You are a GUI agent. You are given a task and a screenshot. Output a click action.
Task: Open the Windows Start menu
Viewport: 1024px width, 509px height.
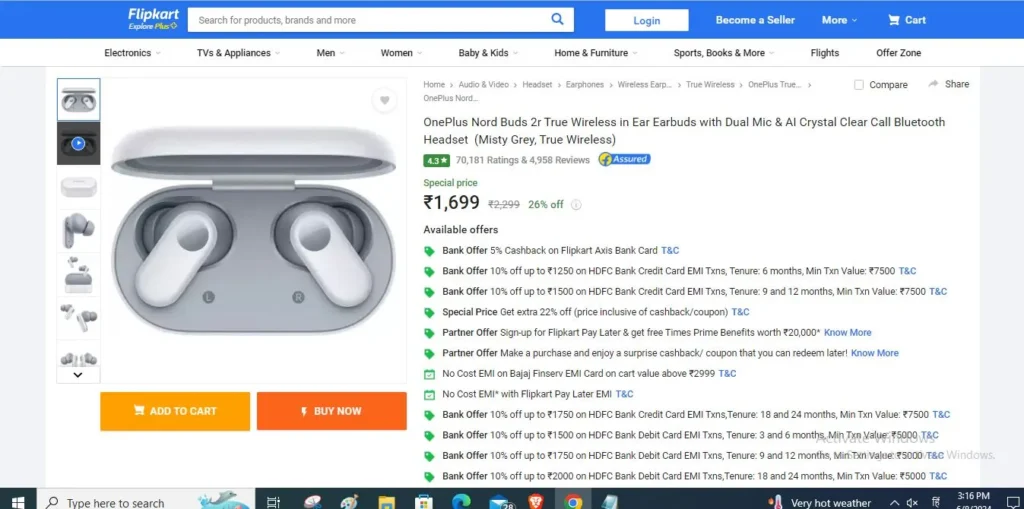[x=18, y=501]
